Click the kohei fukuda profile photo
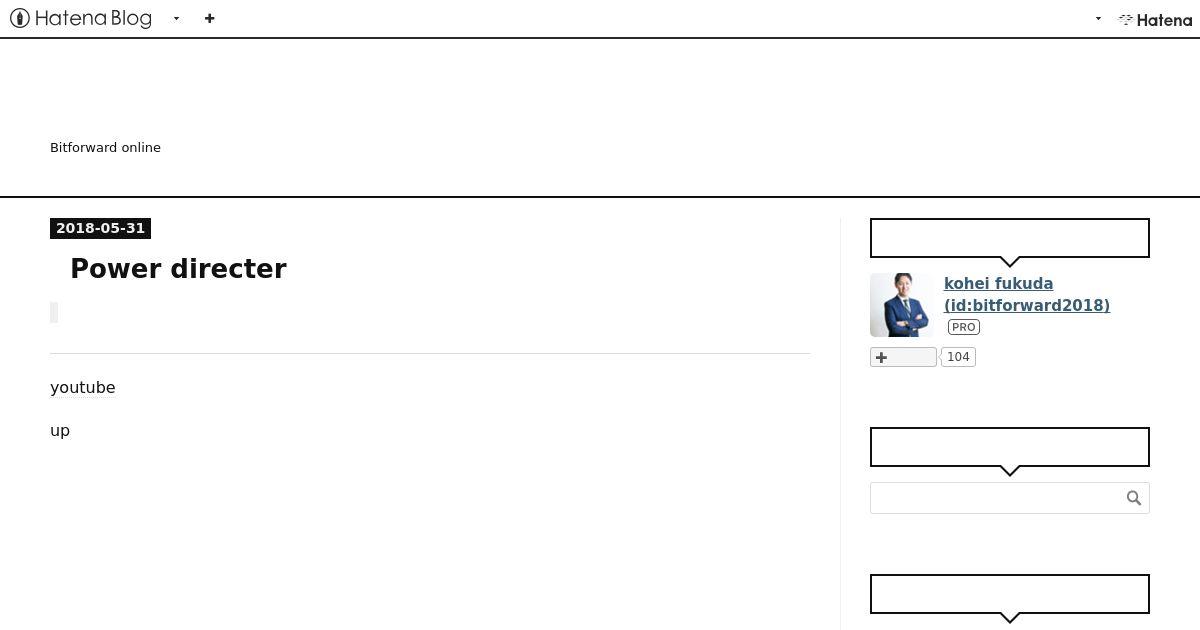The width and height of the screenshot is (1200, 630). click(x=902, y=305)
